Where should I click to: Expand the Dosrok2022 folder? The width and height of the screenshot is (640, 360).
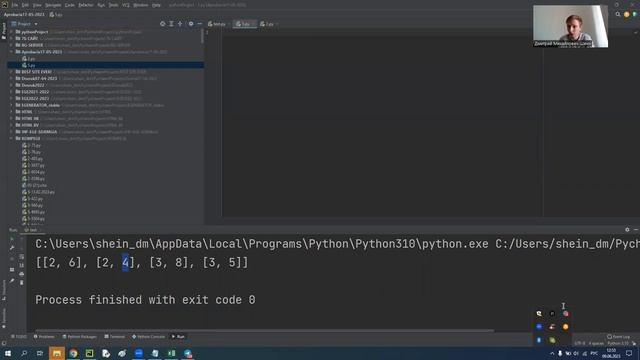pos(12,85)
